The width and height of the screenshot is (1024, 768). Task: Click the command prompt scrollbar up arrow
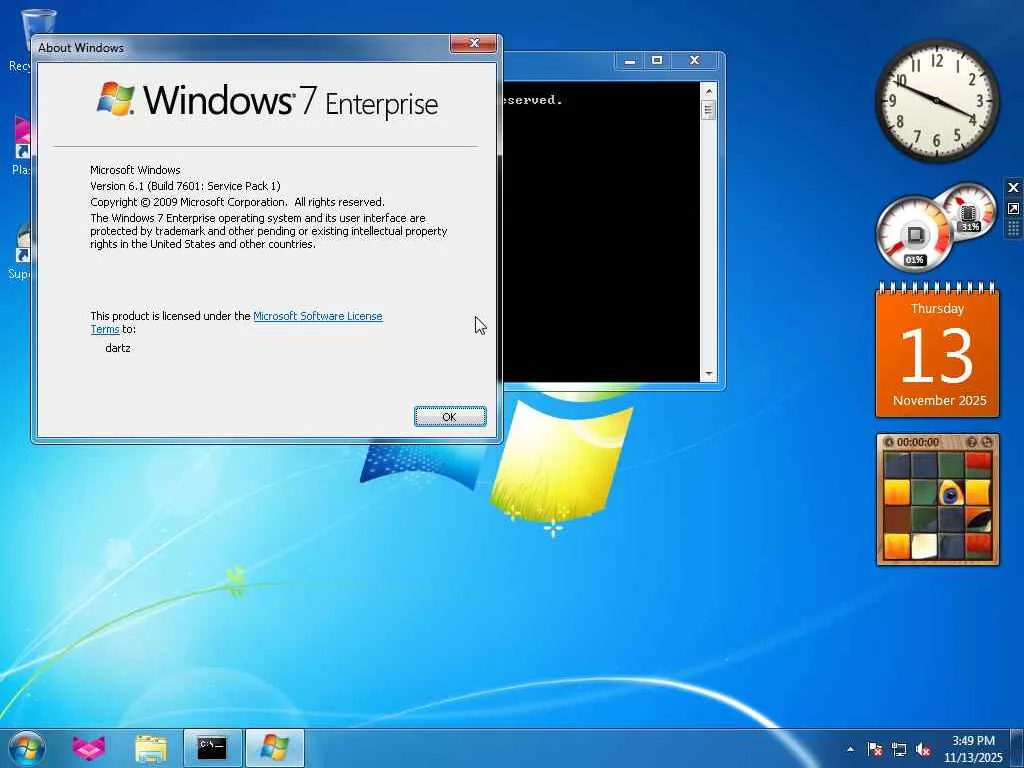pos(709,90)
